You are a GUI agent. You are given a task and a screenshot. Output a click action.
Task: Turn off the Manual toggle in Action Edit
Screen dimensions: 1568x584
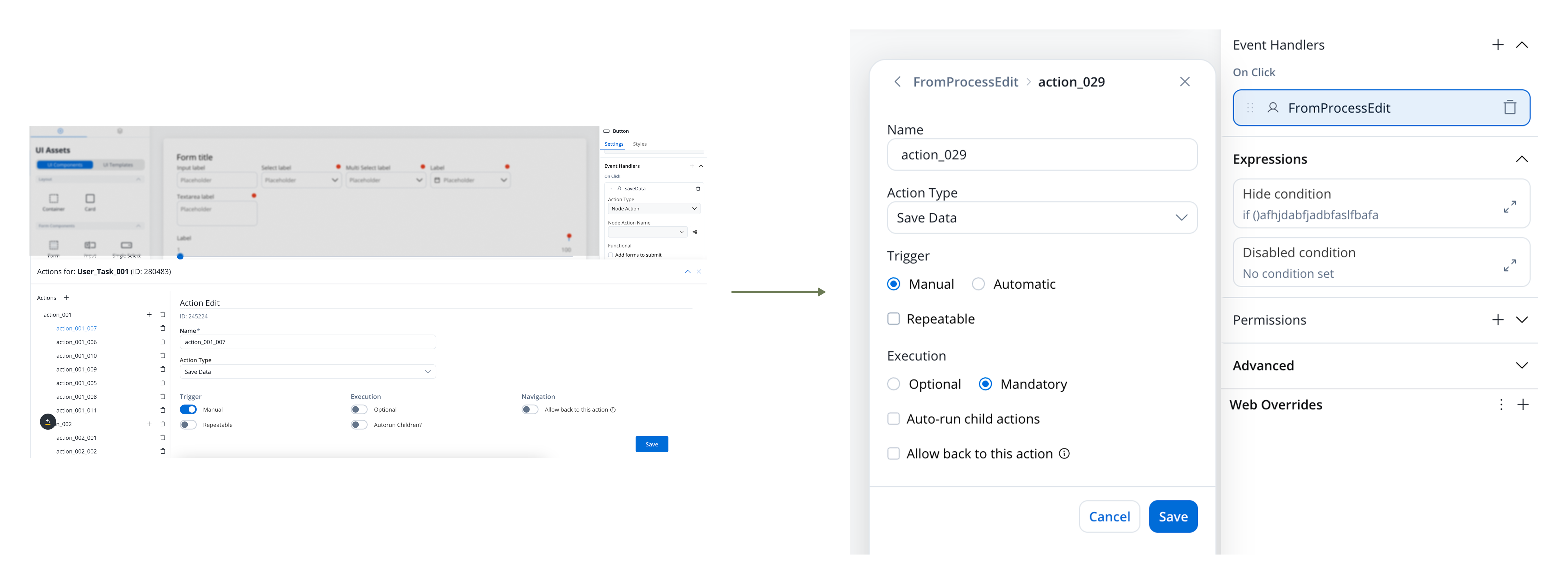(188, 409)
